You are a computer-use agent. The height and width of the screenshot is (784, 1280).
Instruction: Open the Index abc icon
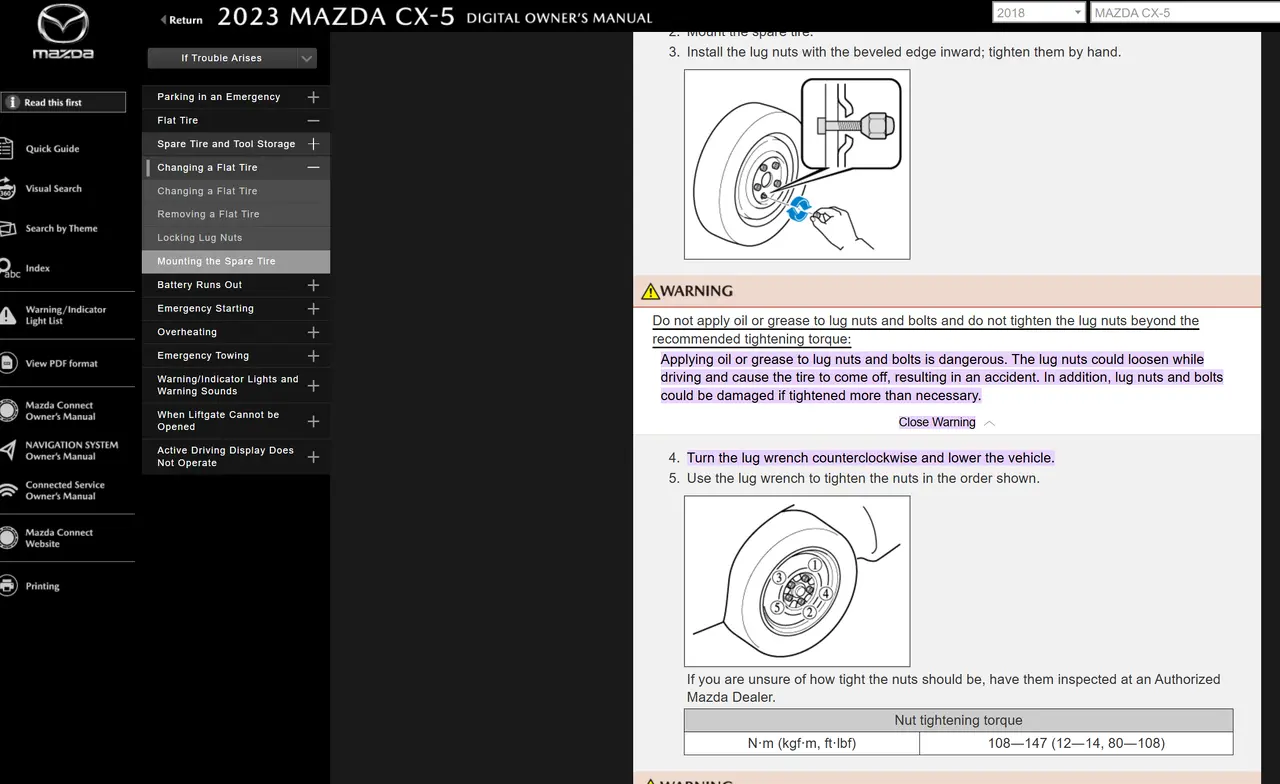8,269
